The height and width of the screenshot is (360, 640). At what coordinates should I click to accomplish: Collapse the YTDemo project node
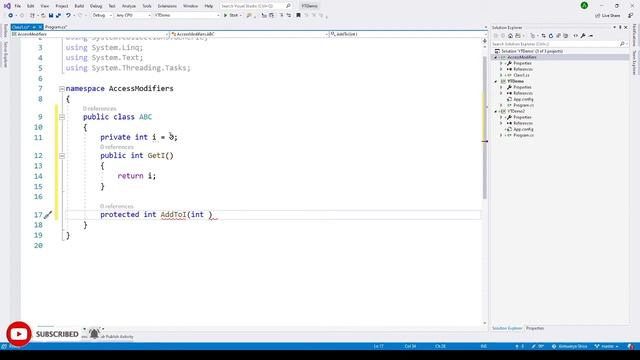(496, 81)
